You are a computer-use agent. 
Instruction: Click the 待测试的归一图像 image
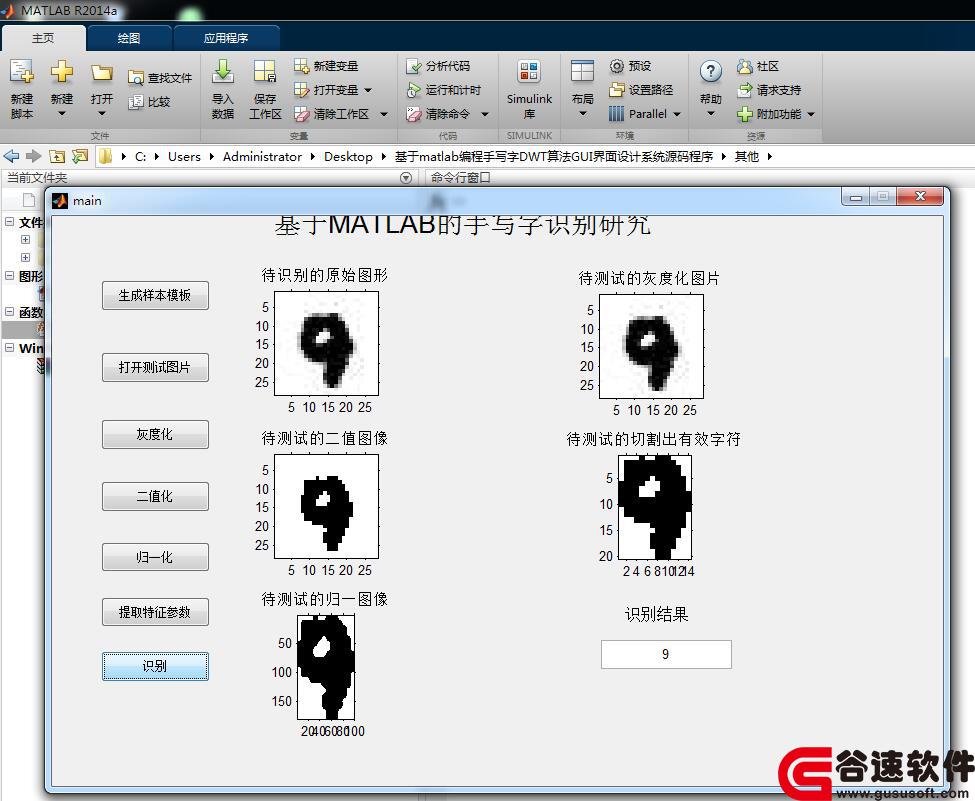[x=326, y=668]
